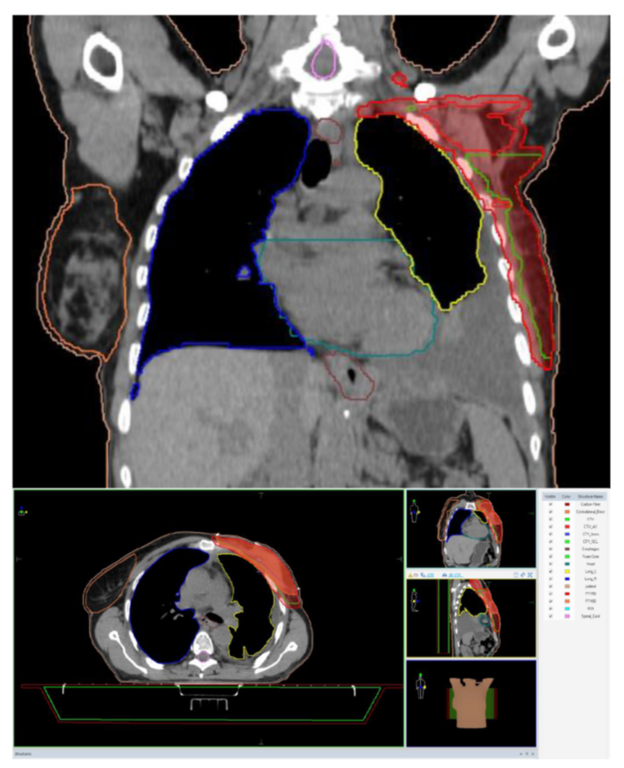Select the ROI structure name

590,609
